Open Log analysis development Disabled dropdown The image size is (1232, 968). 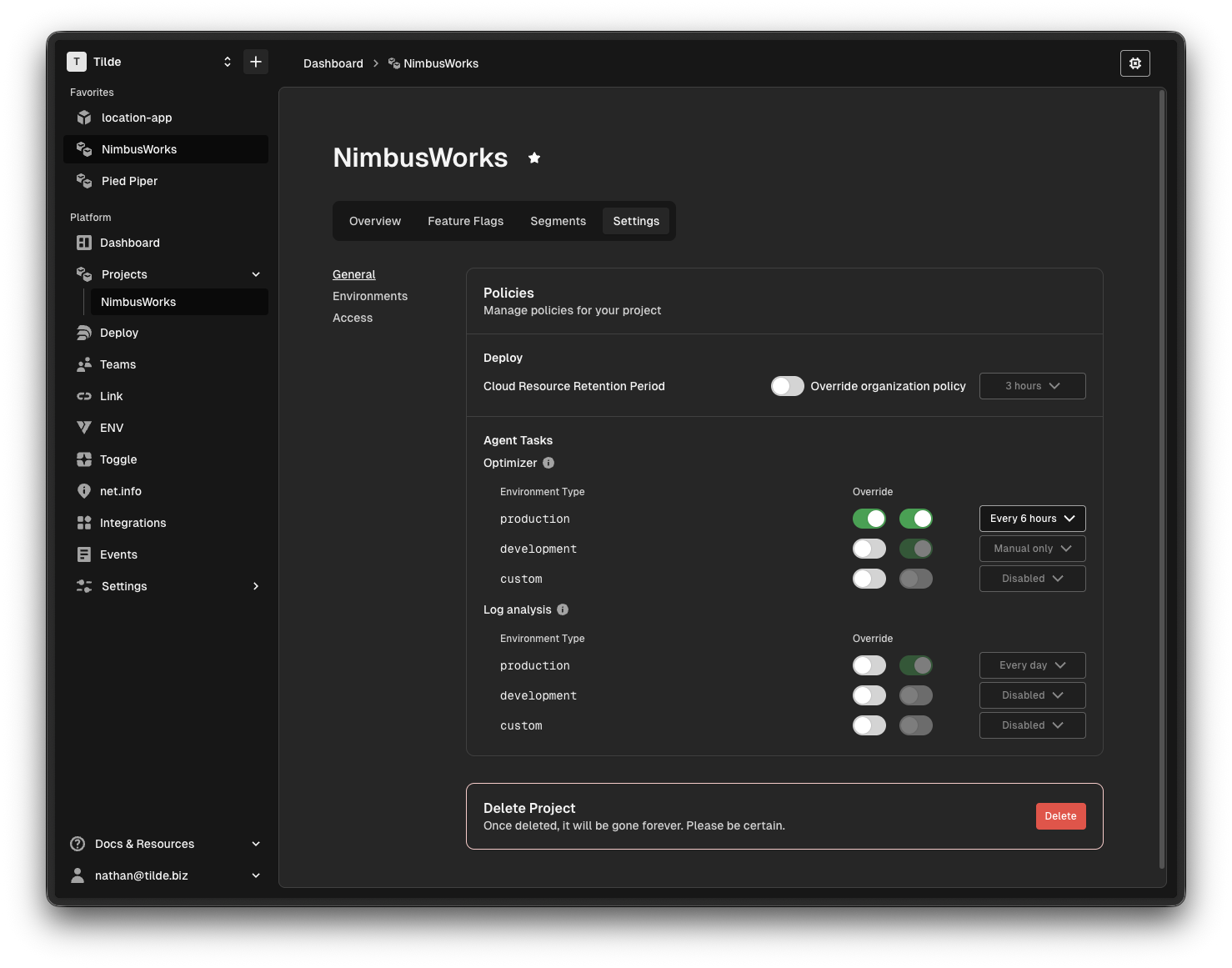tap(1033, 695)
